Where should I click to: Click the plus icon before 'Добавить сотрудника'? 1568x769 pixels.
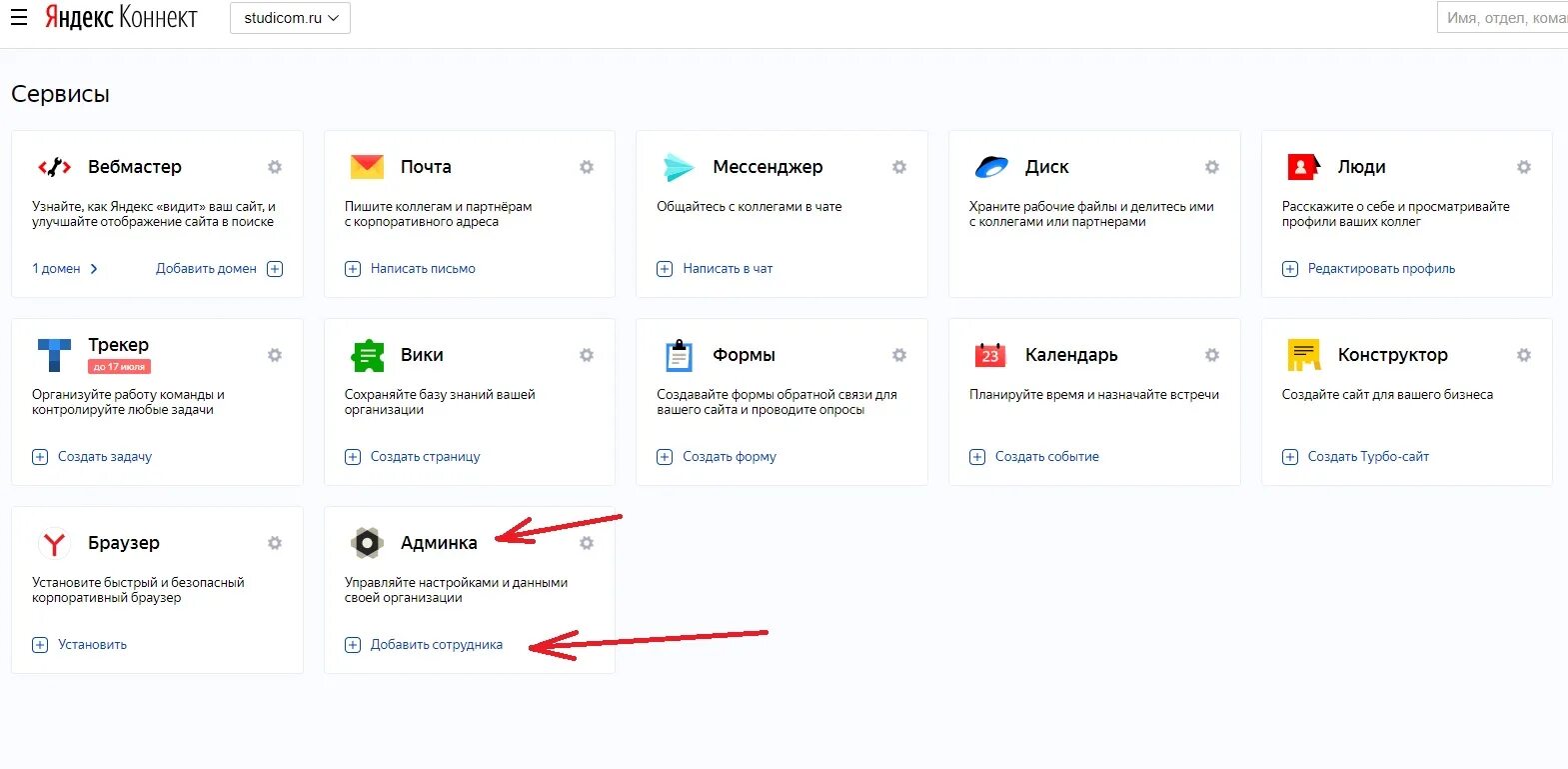tap(353, 644)
